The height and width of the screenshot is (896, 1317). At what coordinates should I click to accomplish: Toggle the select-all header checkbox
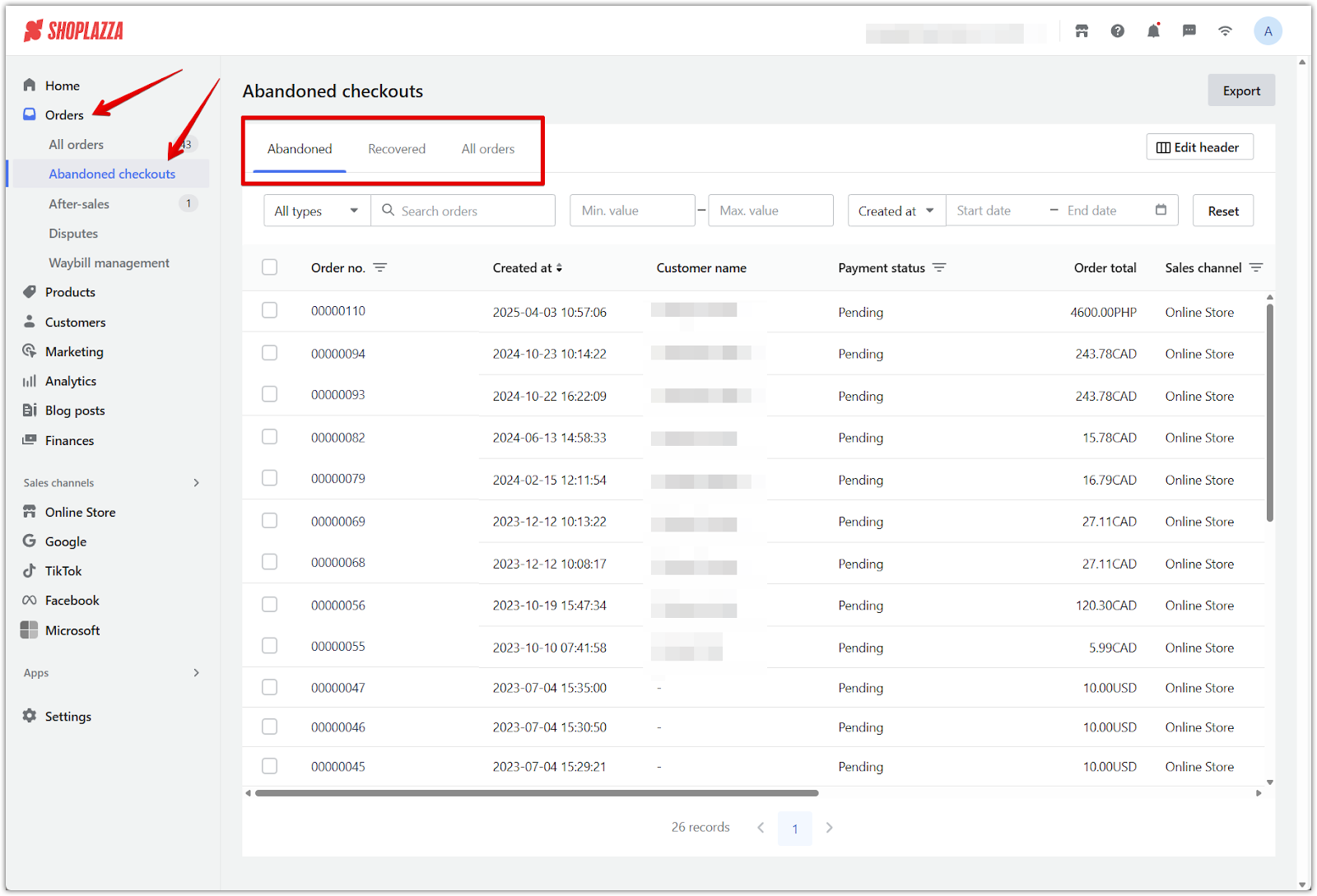tap(269, 267)
